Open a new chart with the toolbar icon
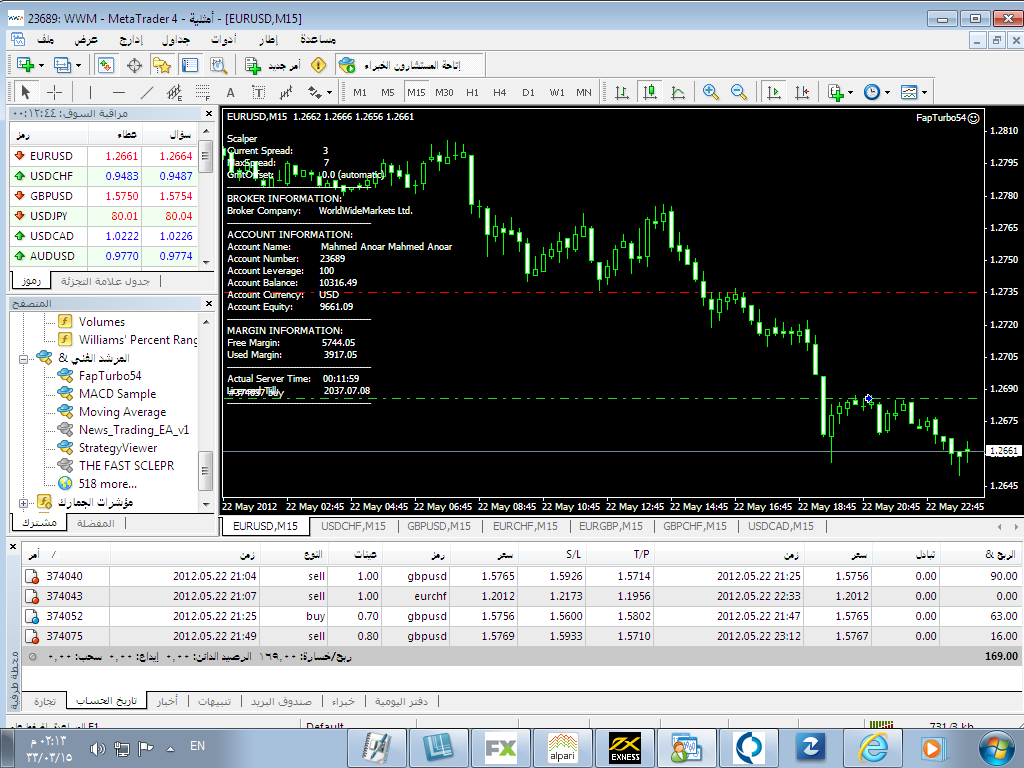Image resolution: width=1024 pixels, height=768 pixels. pos(25,65)
